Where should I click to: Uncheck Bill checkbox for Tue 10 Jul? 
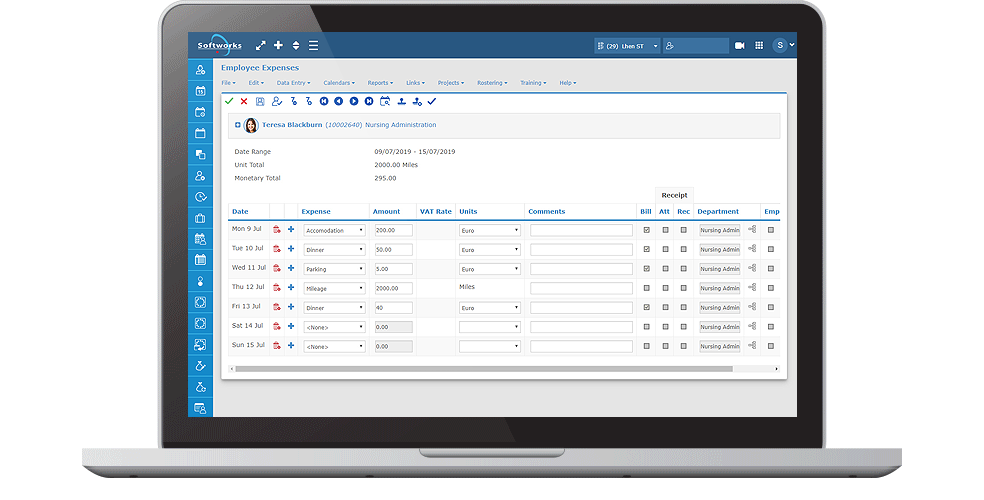(646, 249)
